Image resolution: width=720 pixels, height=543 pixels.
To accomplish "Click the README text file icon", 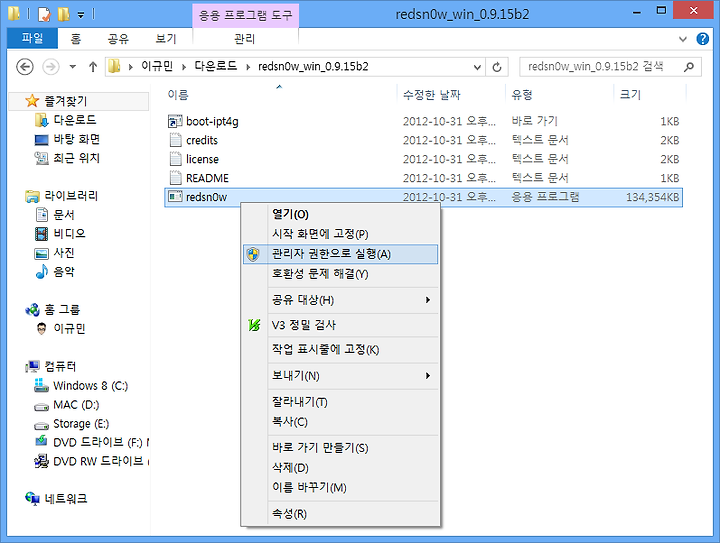I will click(x=175, y=178).
